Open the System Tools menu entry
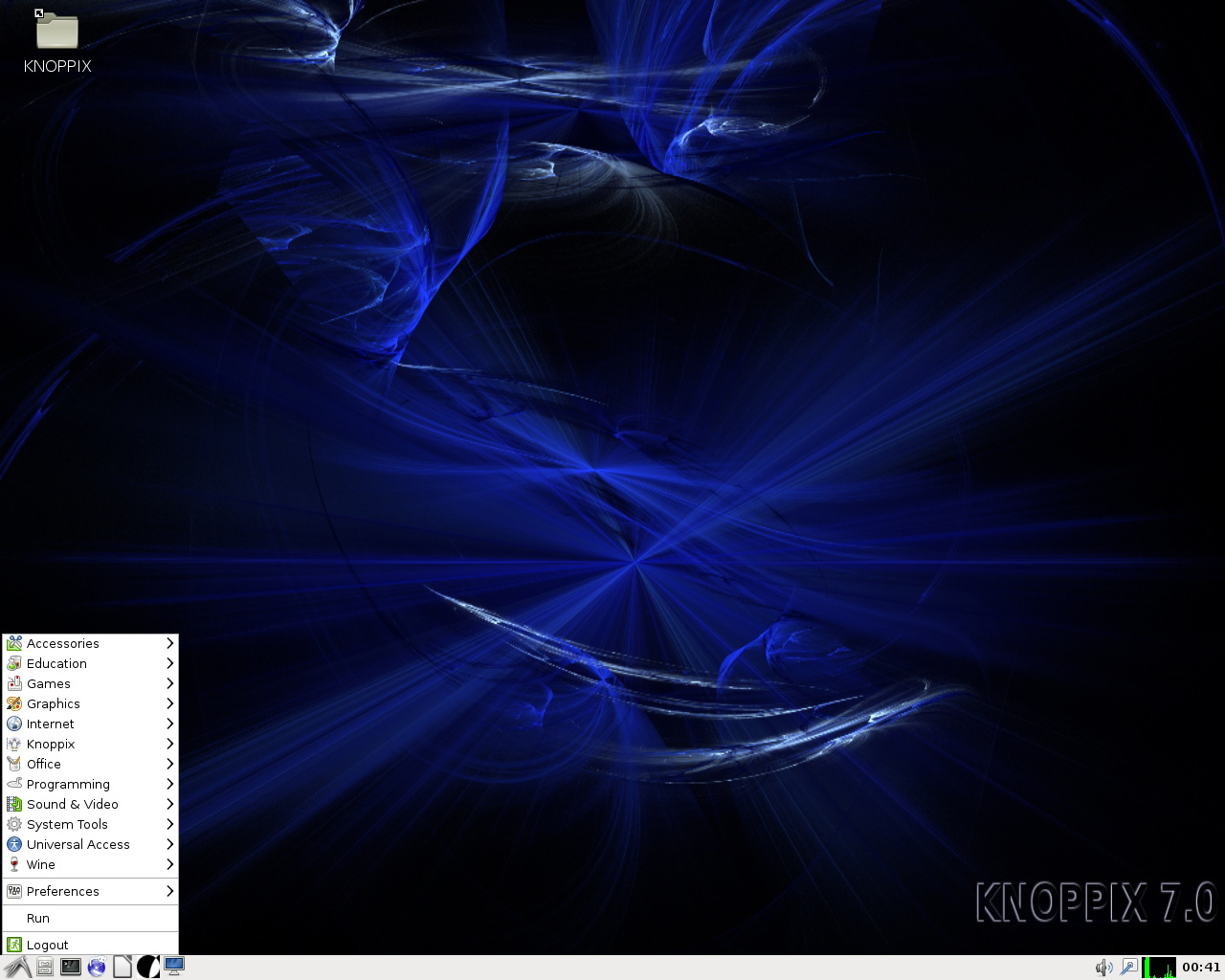The image size is (1225, 980). click(90, 824)
